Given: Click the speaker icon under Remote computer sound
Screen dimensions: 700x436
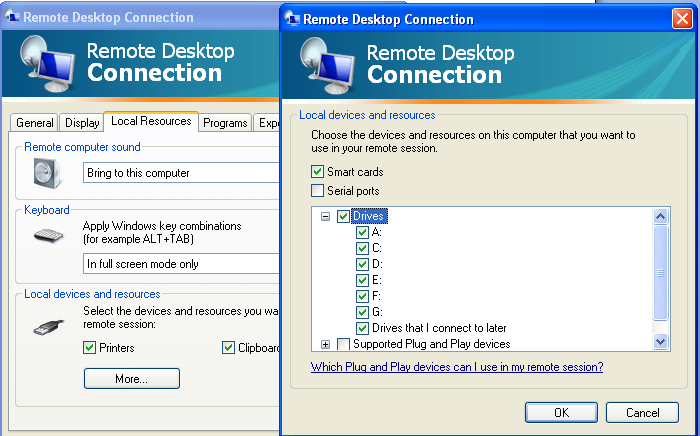Looking at the screenshot, I should (47, 174).
